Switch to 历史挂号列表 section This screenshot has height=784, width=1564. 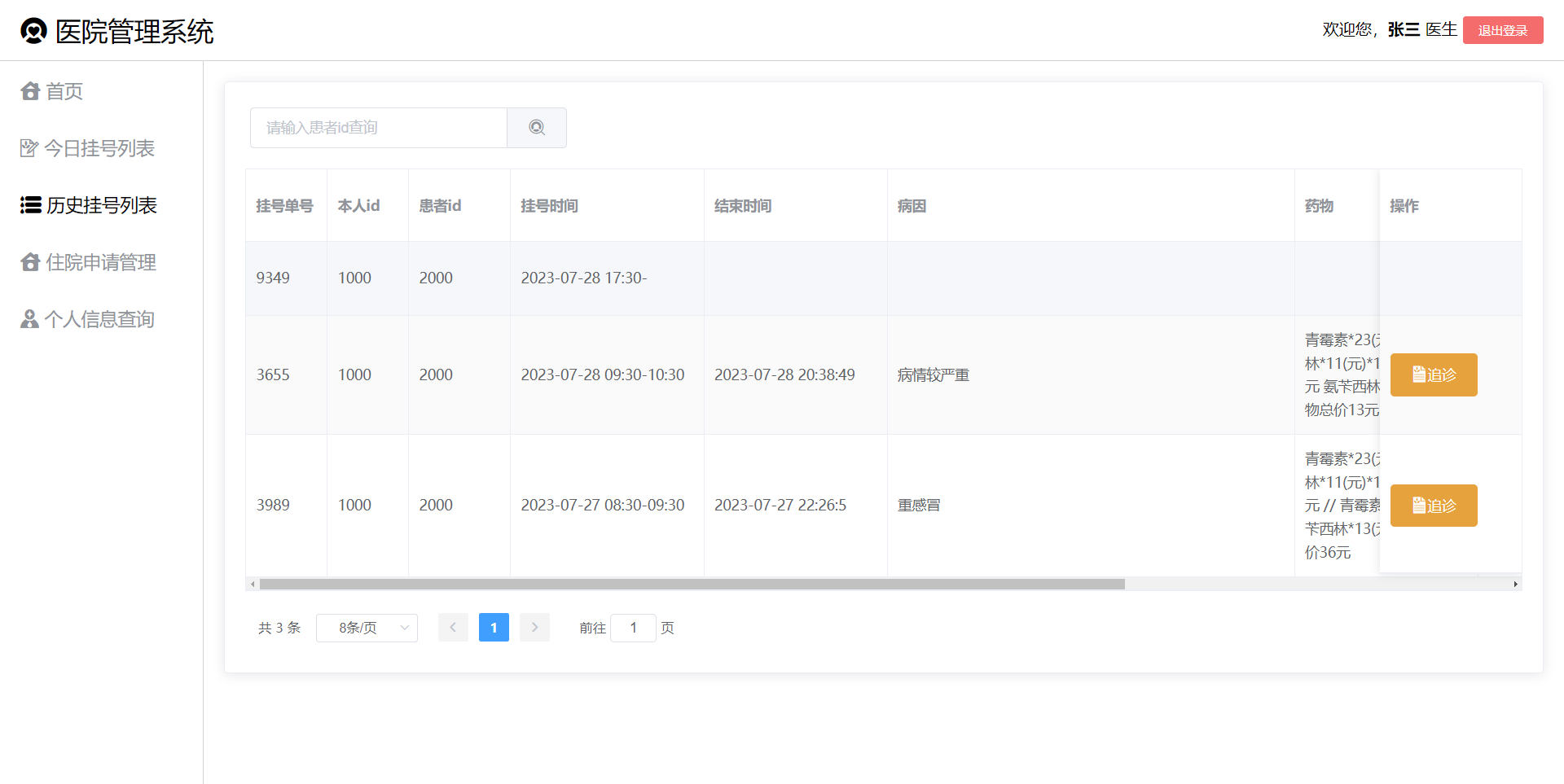(101, 205)
